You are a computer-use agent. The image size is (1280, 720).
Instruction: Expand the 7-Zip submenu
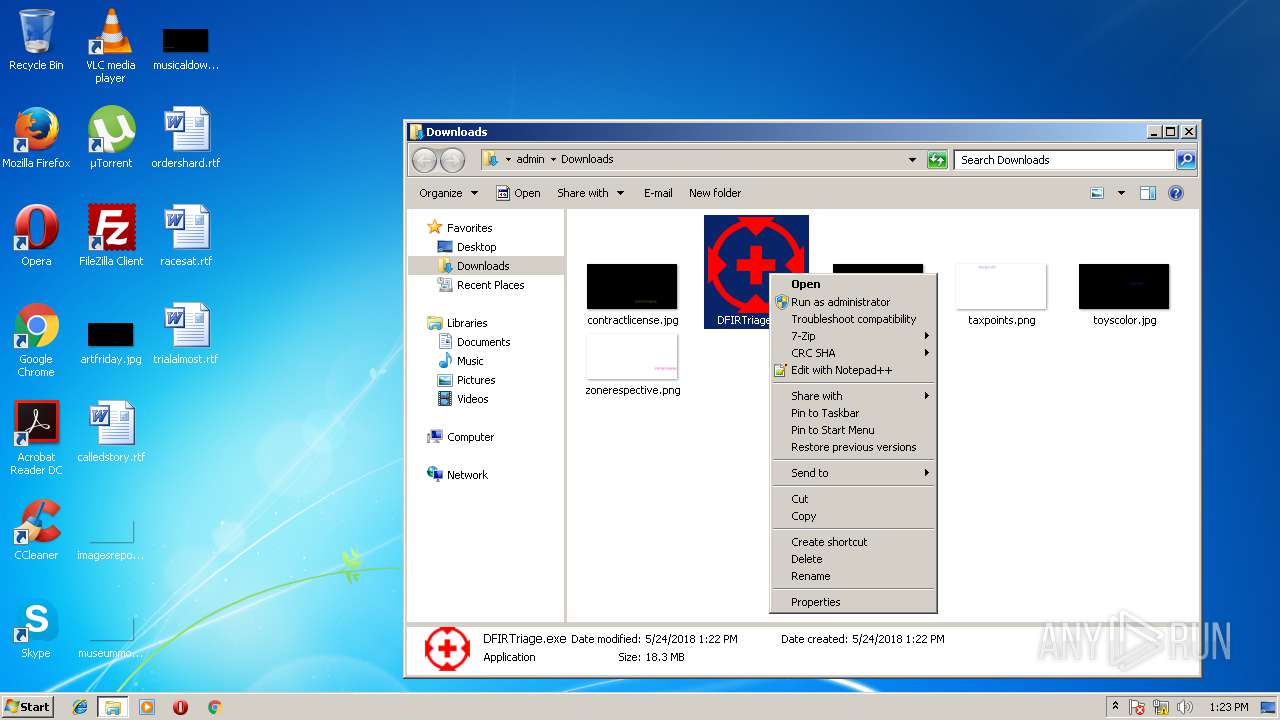click(x=853, y=336)
